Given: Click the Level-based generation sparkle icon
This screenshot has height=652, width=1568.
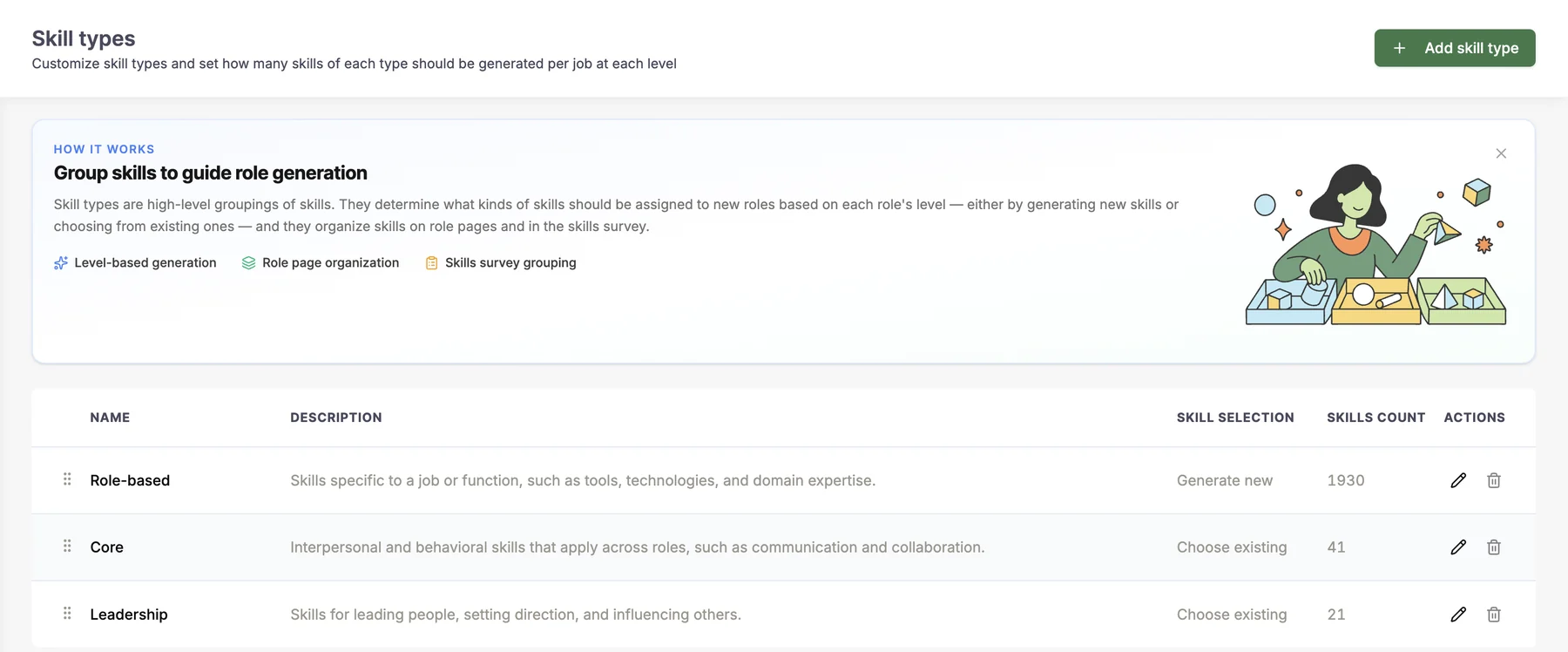Looking at the screenshot, I should (x=61, y=262).
